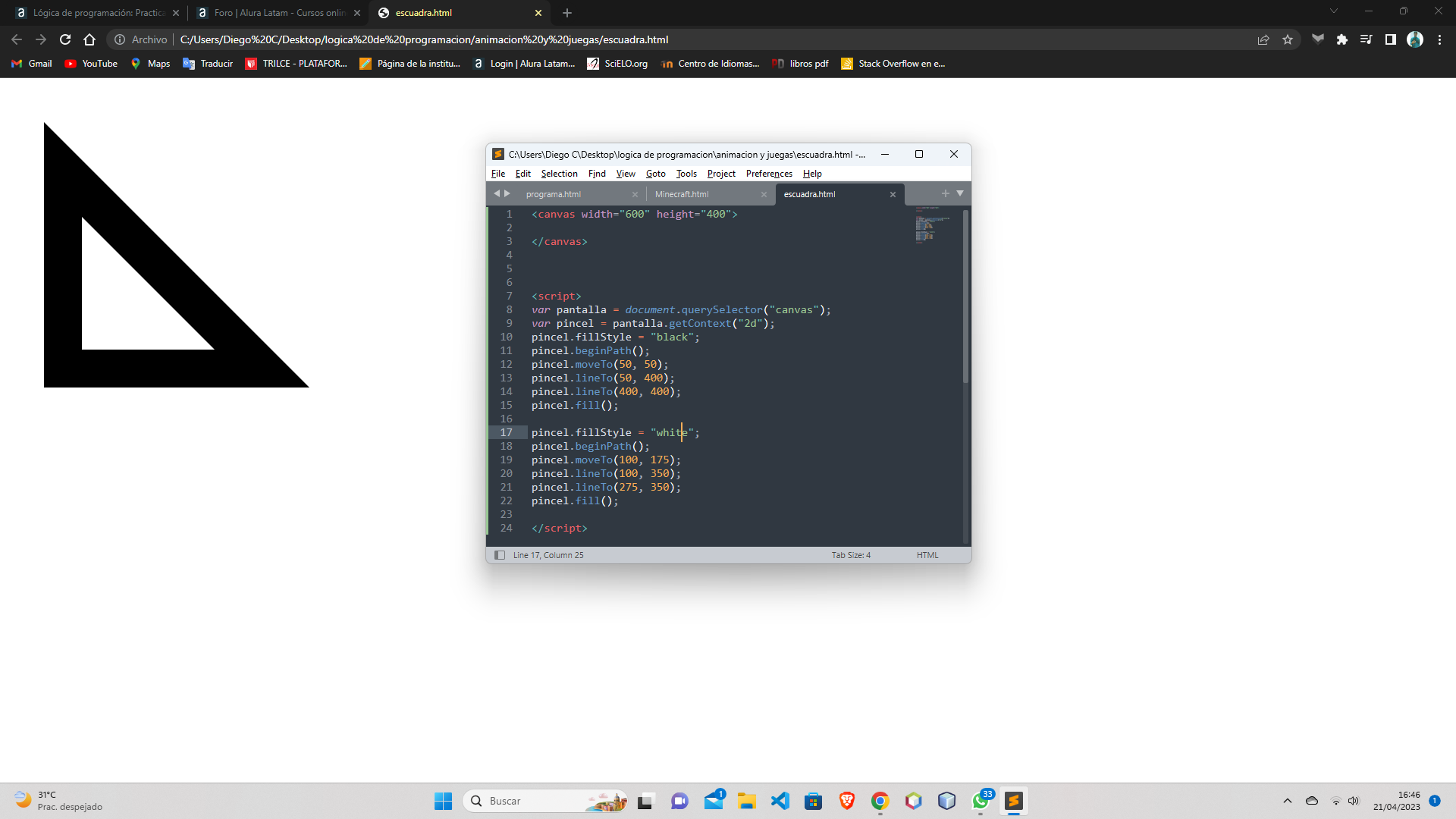
Task: Open HTML syntax selector in status bar
Action: (x=927, y=555)
